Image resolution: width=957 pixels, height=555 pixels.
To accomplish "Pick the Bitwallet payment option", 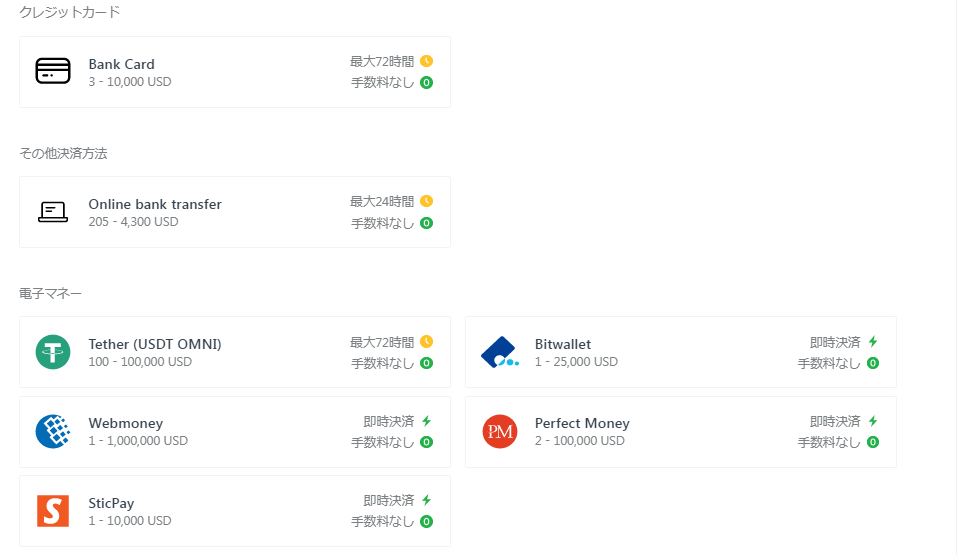I will [681, 352].
